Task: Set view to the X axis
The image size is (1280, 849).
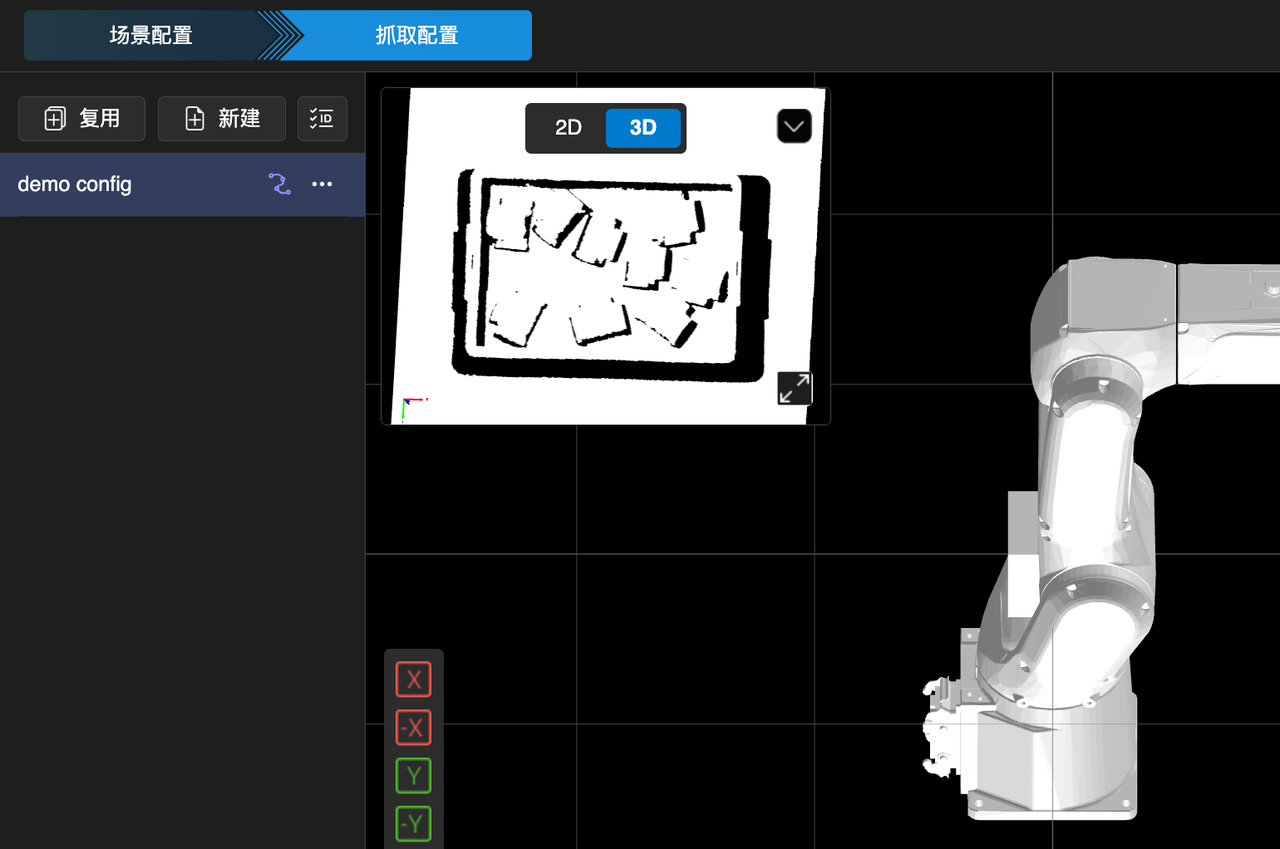Action: point(413,680)
